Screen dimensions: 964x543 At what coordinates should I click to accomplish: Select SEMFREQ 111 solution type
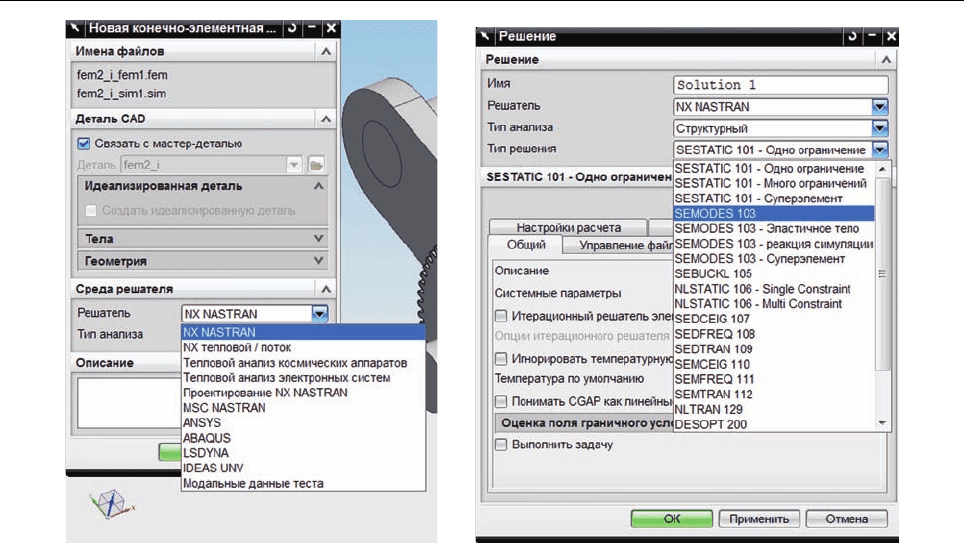pyautogui.click(x=774, y=379)
